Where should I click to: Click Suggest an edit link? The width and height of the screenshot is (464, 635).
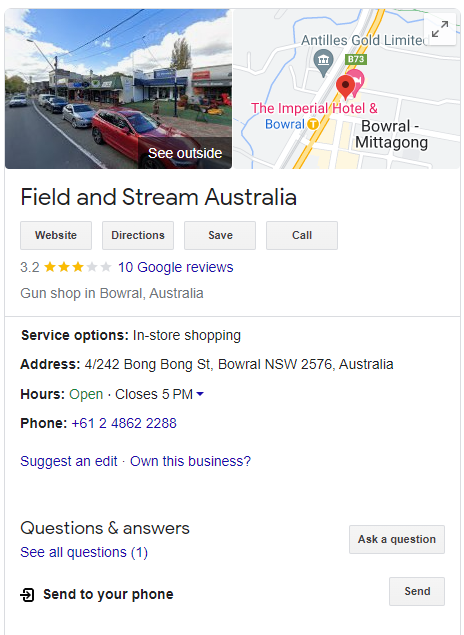click(x=69, y=461)
